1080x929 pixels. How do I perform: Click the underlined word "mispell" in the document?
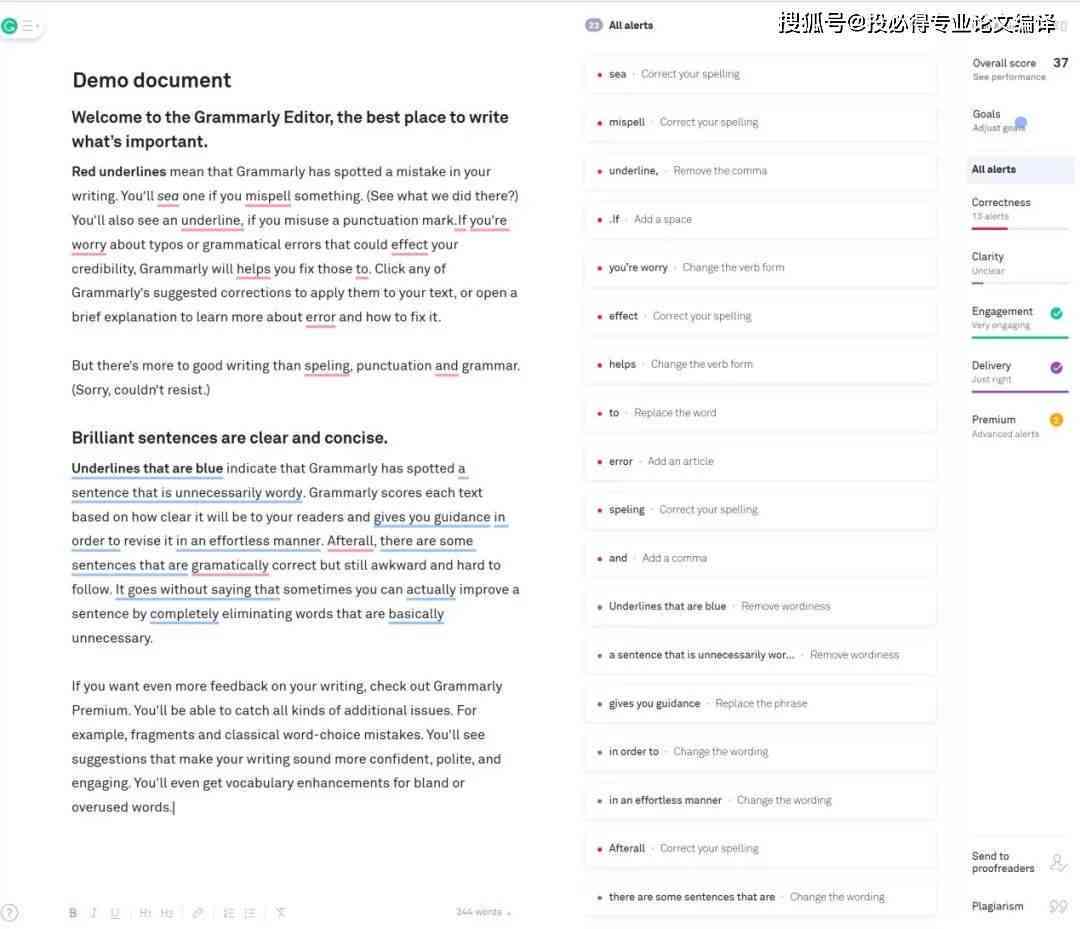point(268,196)
